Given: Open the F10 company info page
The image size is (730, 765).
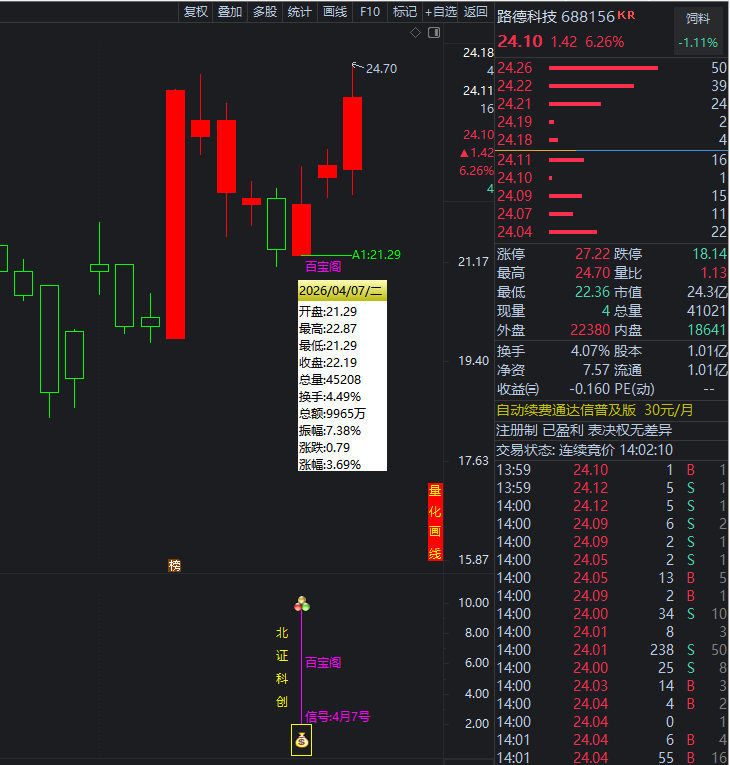Looking at the screenshot, I should coord(369,12).
